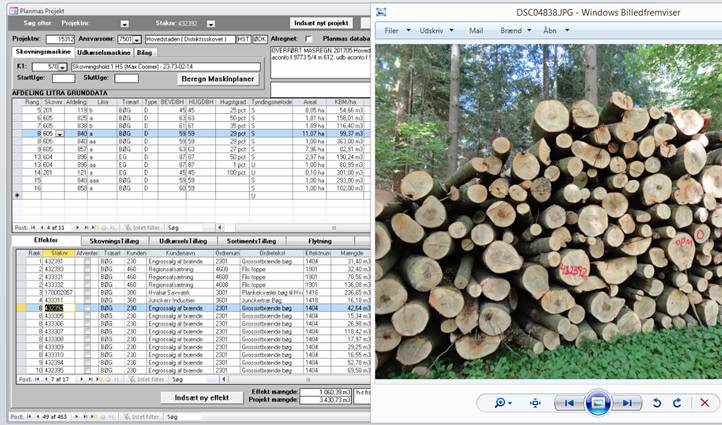Viewport: 722px width, 425px height.
Task: Rotate image counterclockwise
Action: click(x=657, y=403)
